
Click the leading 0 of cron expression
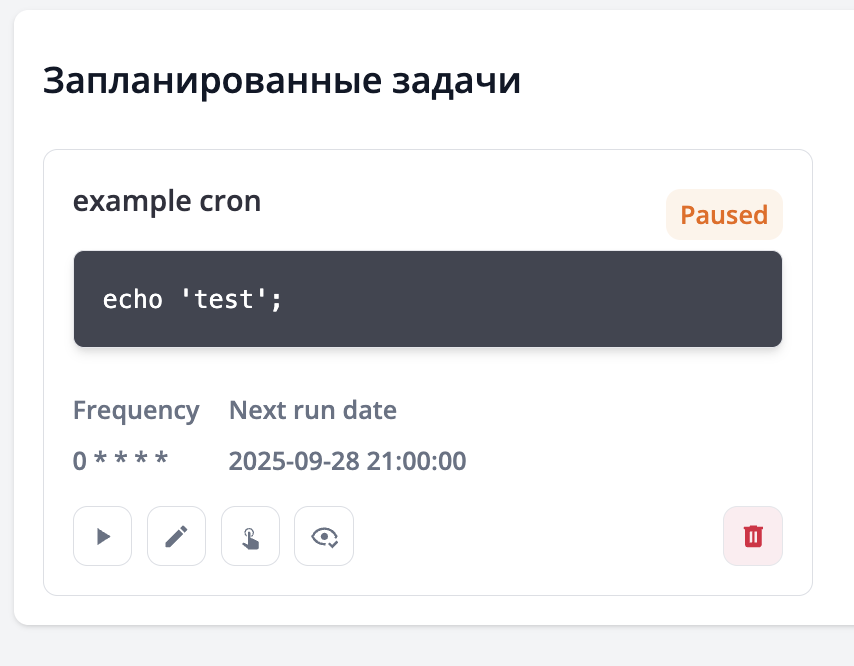click(x=80, y=461)
